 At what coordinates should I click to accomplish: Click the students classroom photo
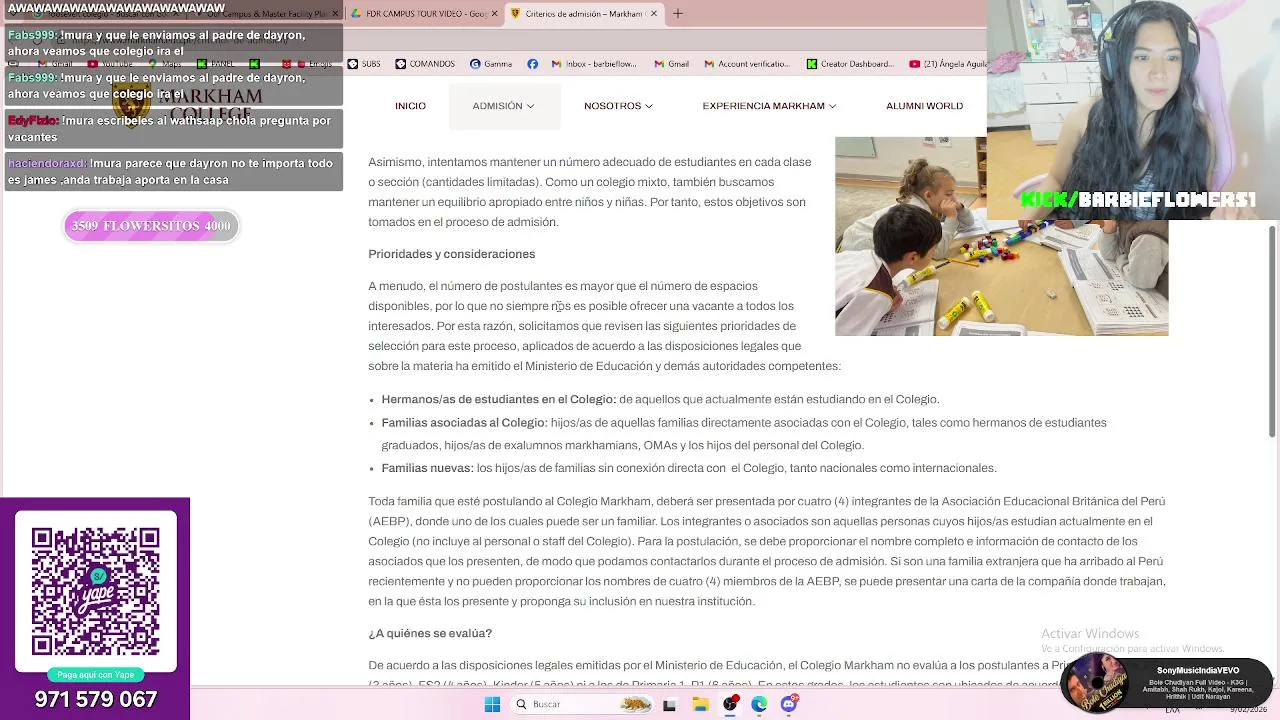point(1001,236)
